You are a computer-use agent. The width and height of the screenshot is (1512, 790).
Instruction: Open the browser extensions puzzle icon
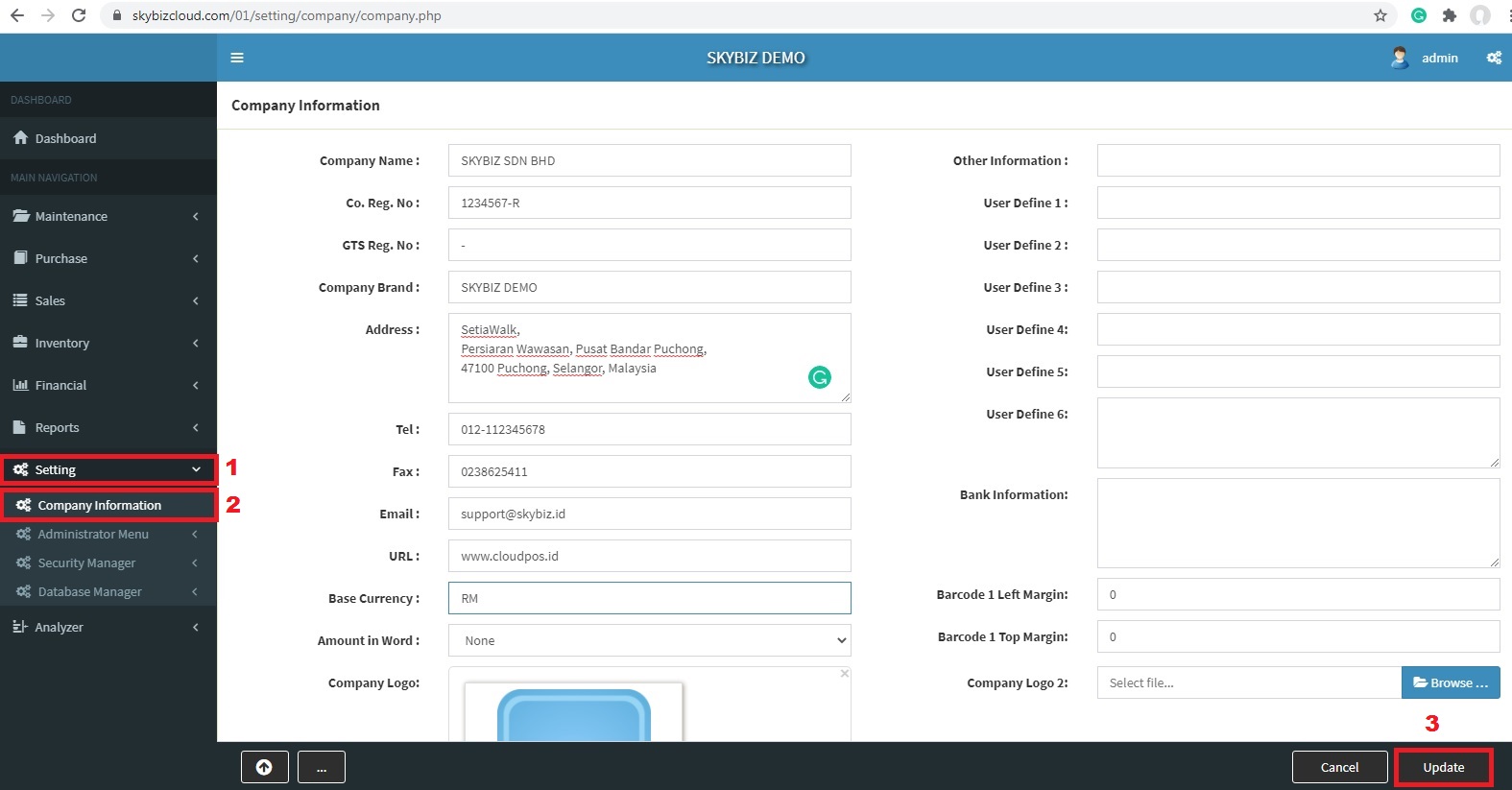pyautogui.click(x=1450, y=15)
